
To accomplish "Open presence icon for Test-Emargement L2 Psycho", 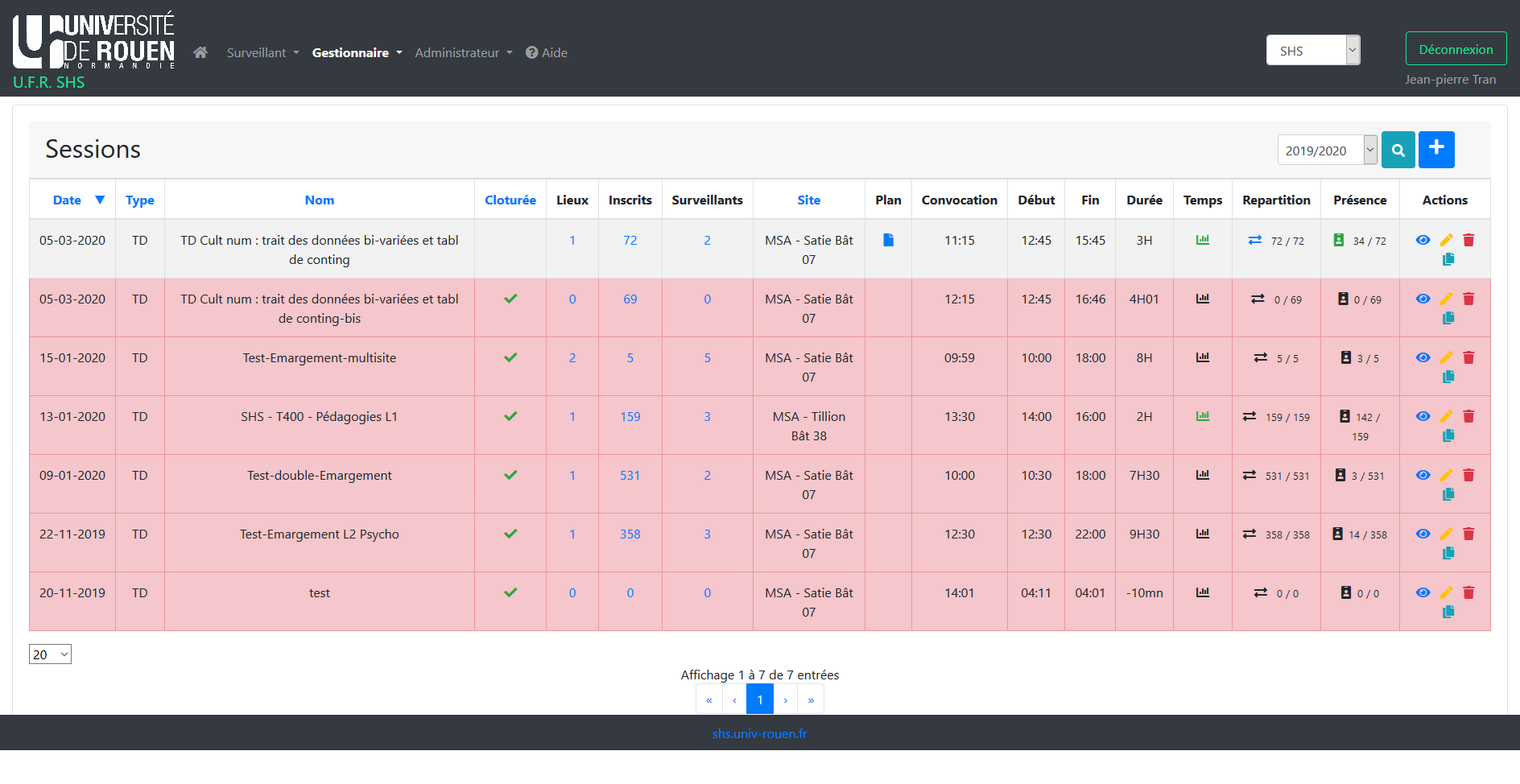I will (x=1337, y=534).
